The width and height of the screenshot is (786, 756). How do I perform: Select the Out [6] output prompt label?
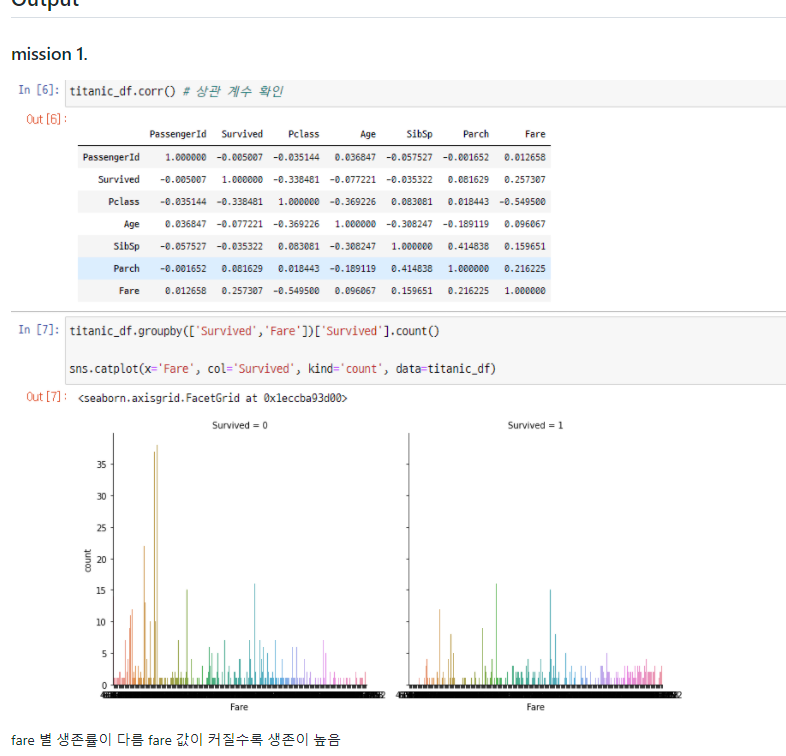46,119
